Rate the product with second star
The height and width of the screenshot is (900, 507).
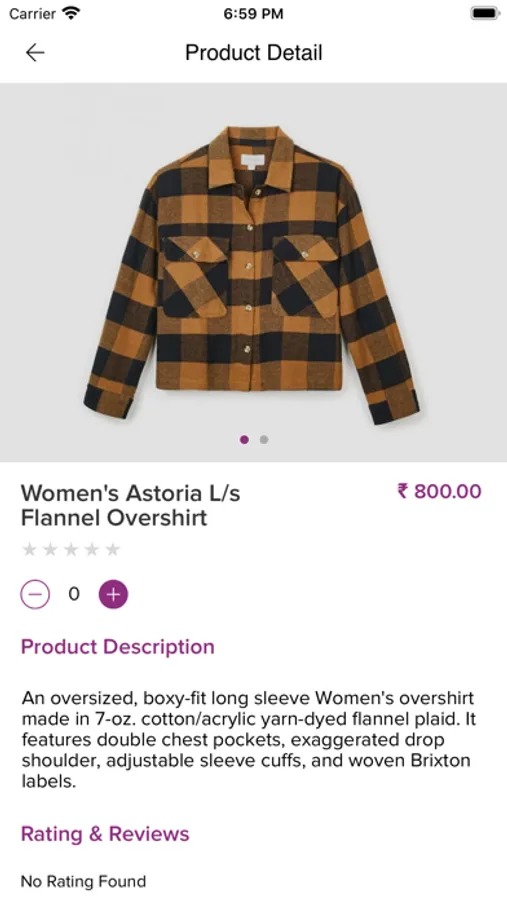coord(51,550)
